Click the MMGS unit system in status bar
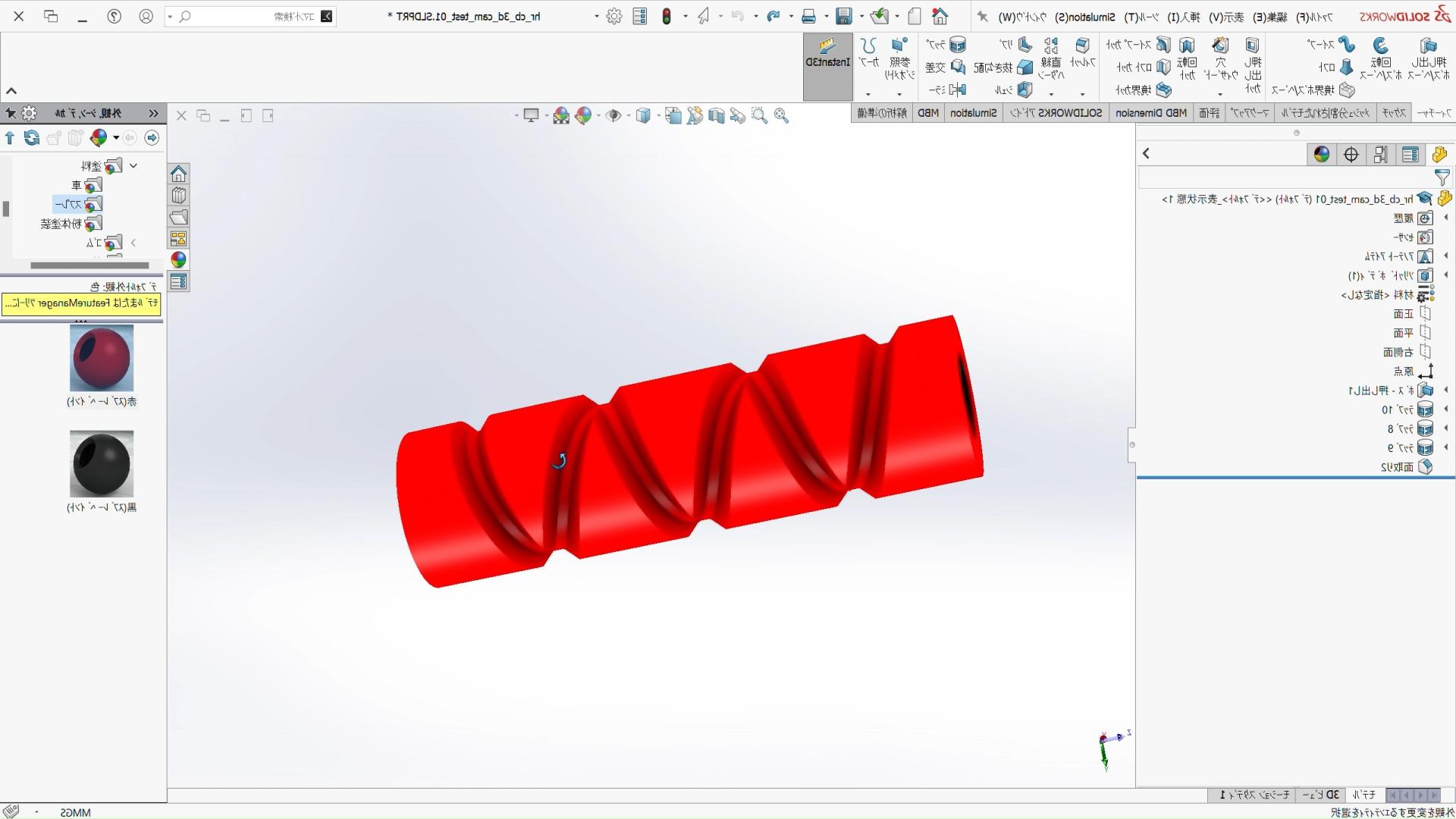 [x=76, y=812]
